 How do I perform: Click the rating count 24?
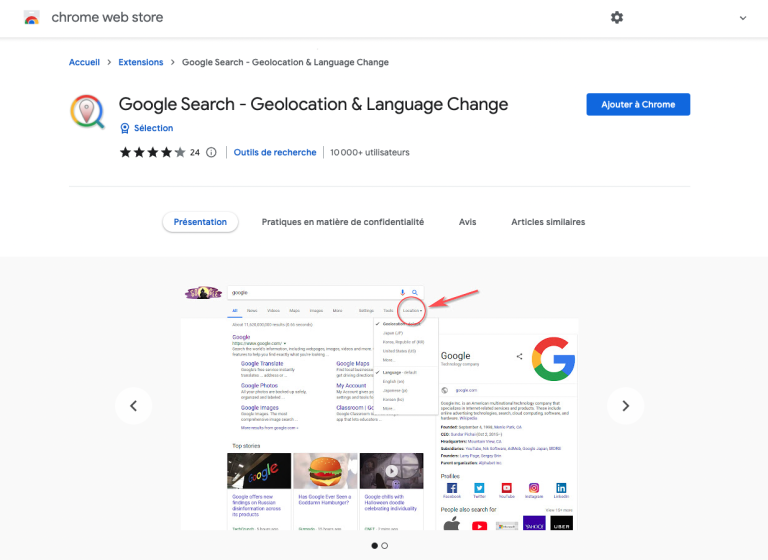click(195, 152)
